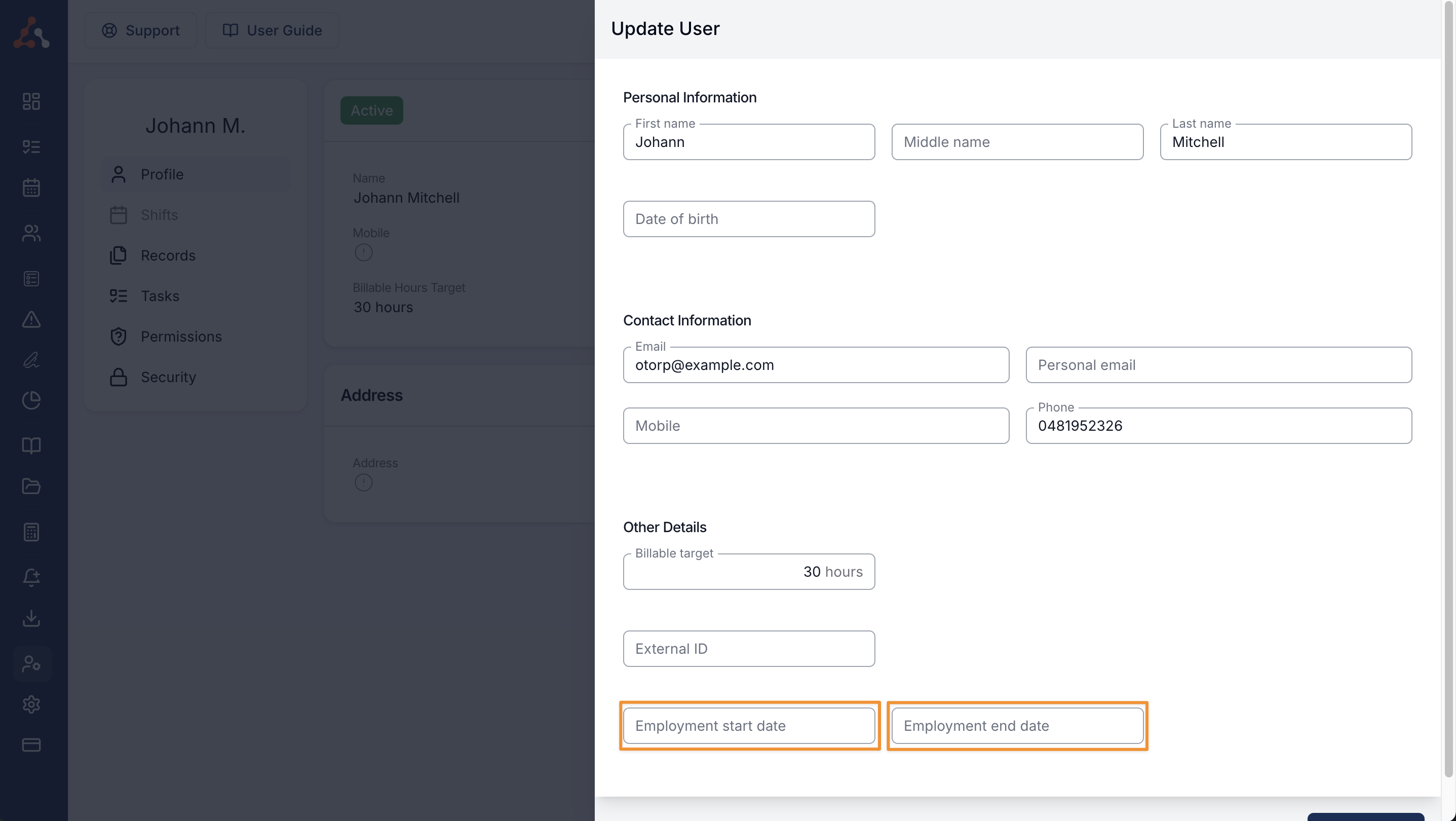Image resolution: width=1456 pixels, height=821 pixels.
Task: Open the download icon in sidebar
Action: 31,618
